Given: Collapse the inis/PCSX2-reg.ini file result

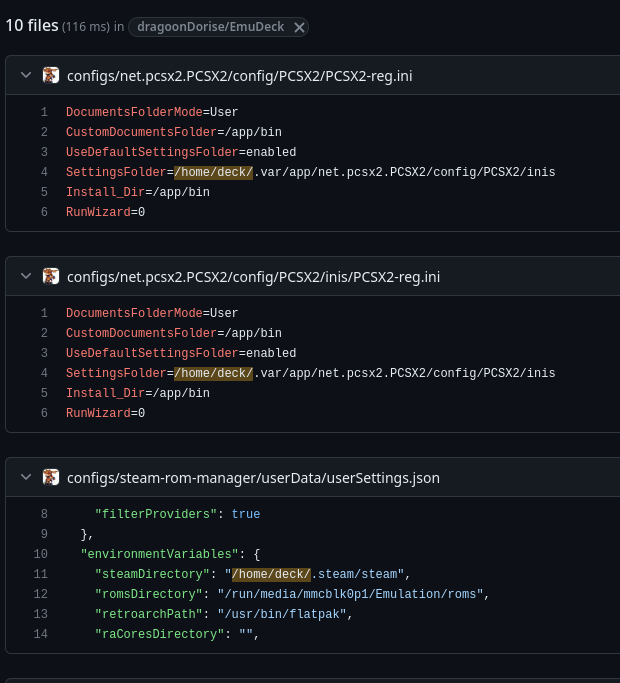Looking at the screenshot, I should 25,276.
